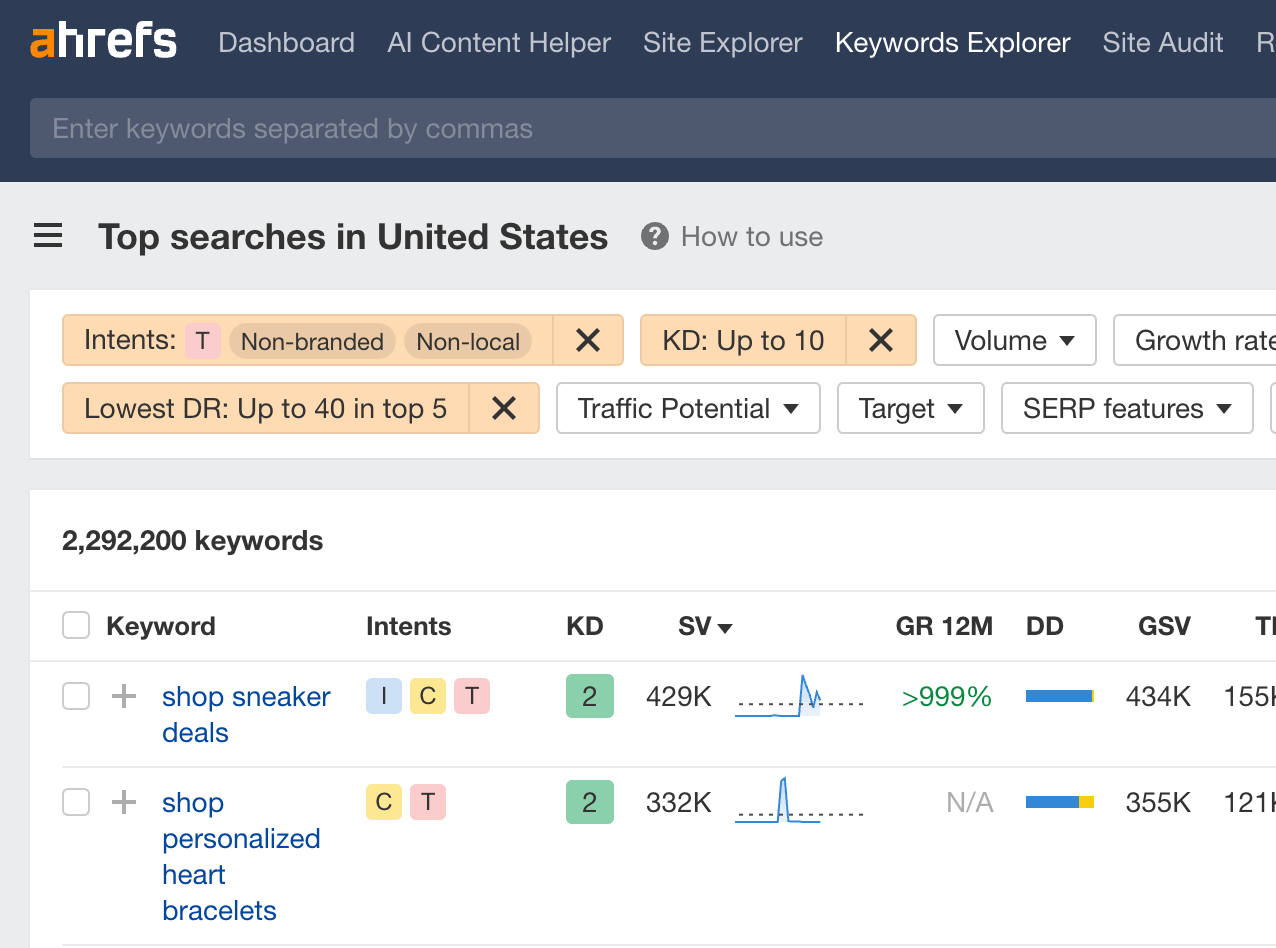Switch to Site Explorer

pos(722,43)
